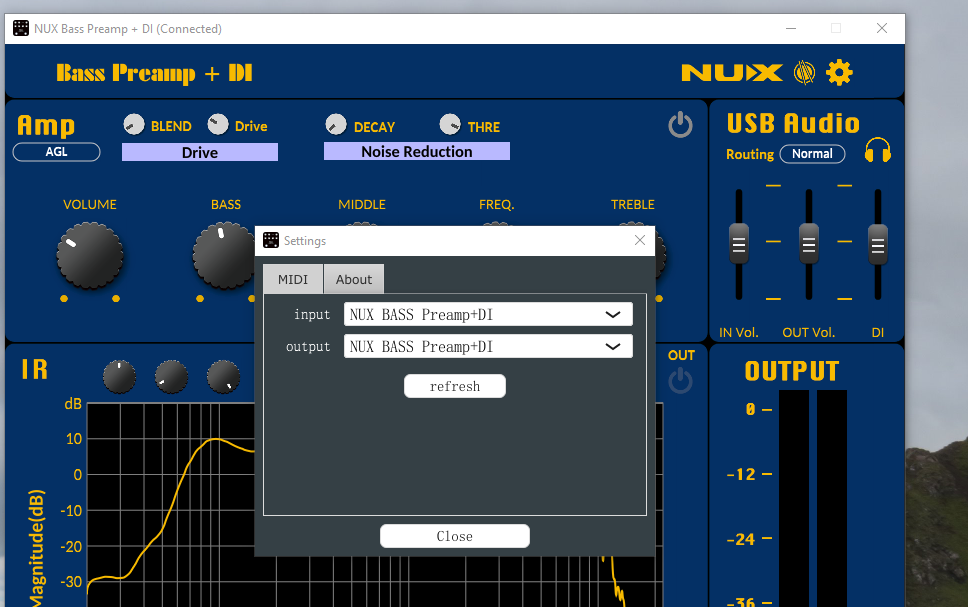Open the MIDI output device dropdown
This screenshot has height=607, width=968.
(x=488, y=346)
